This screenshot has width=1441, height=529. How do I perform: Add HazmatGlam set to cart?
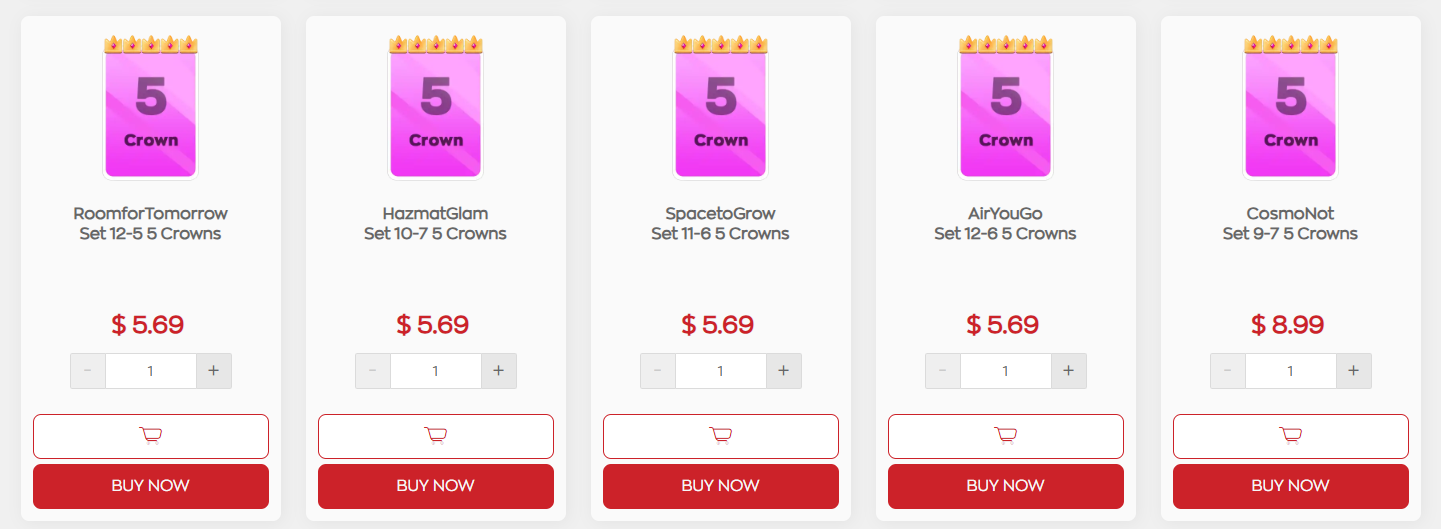436,436
